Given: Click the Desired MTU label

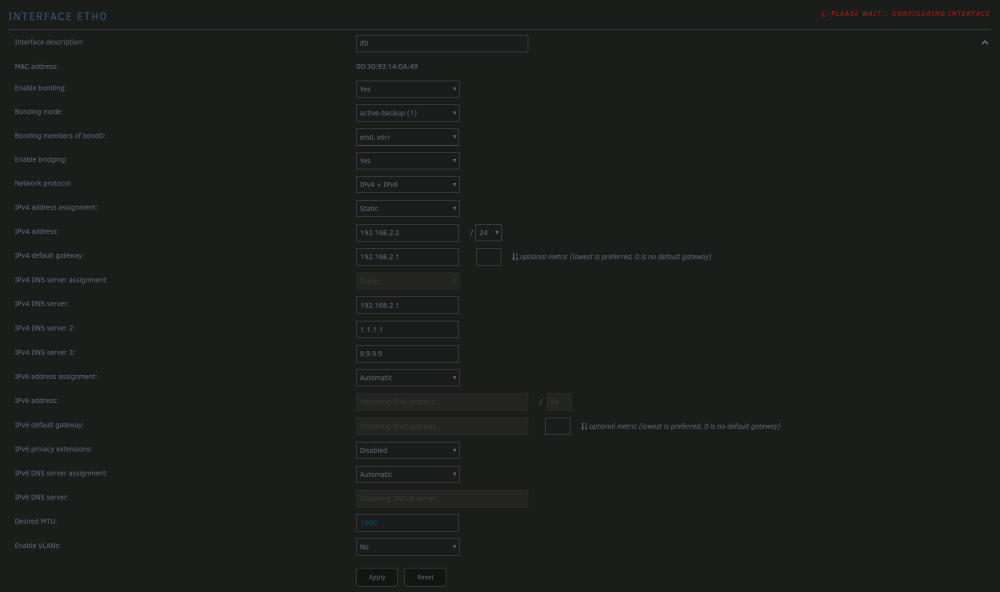Looking at the screenshot, I should 36,521.
